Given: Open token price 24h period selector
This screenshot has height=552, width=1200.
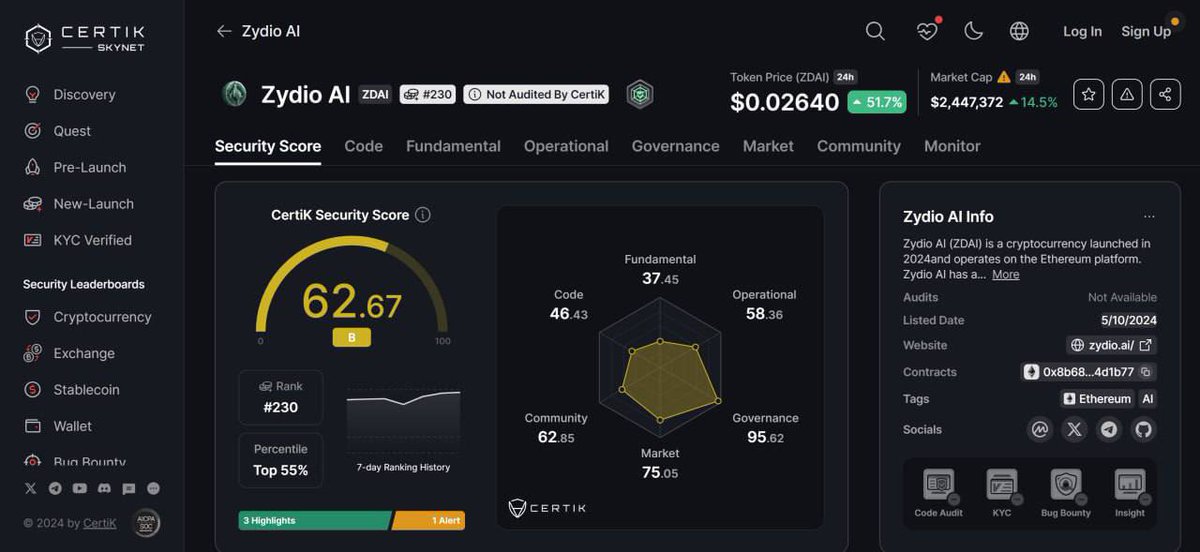Looking at the screenshot, I should tap(846, 77).
